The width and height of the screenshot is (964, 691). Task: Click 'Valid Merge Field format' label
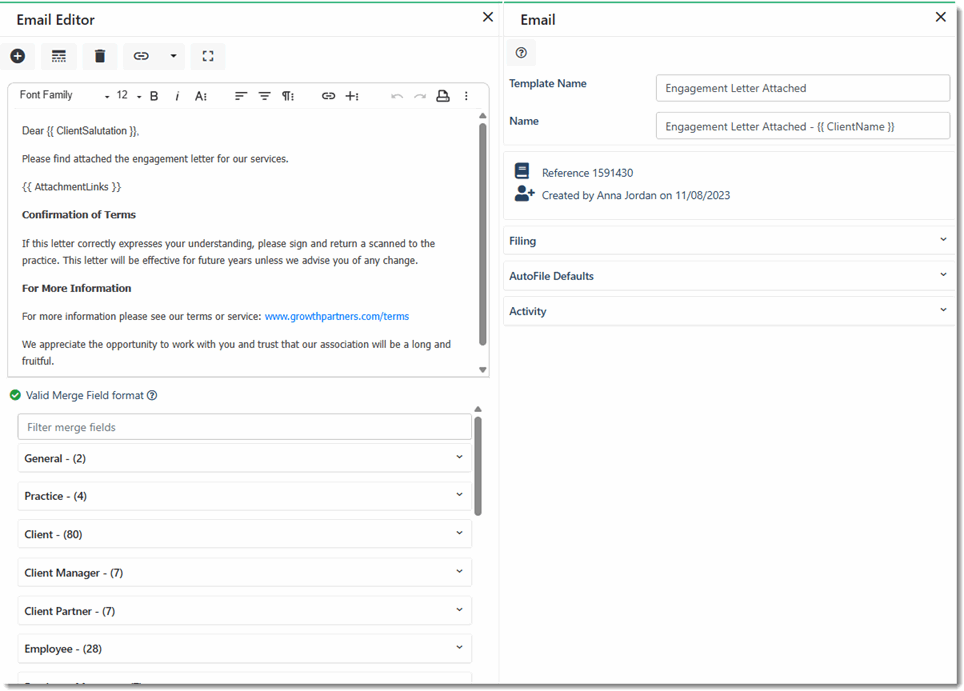[x=84, y=395]
